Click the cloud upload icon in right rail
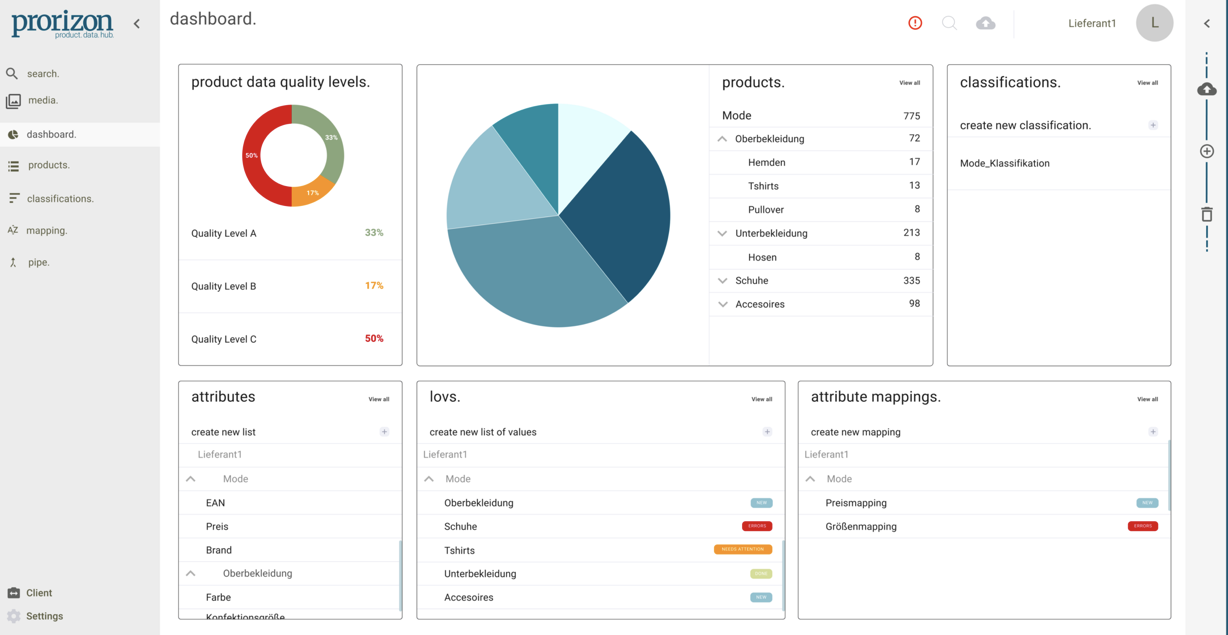The height and width of the screenshot is (635, 1228). (x=1207, y=90)
